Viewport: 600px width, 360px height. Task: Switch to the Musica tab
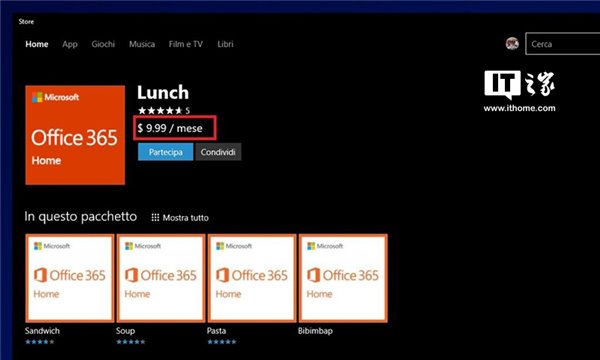click(142, 44)
